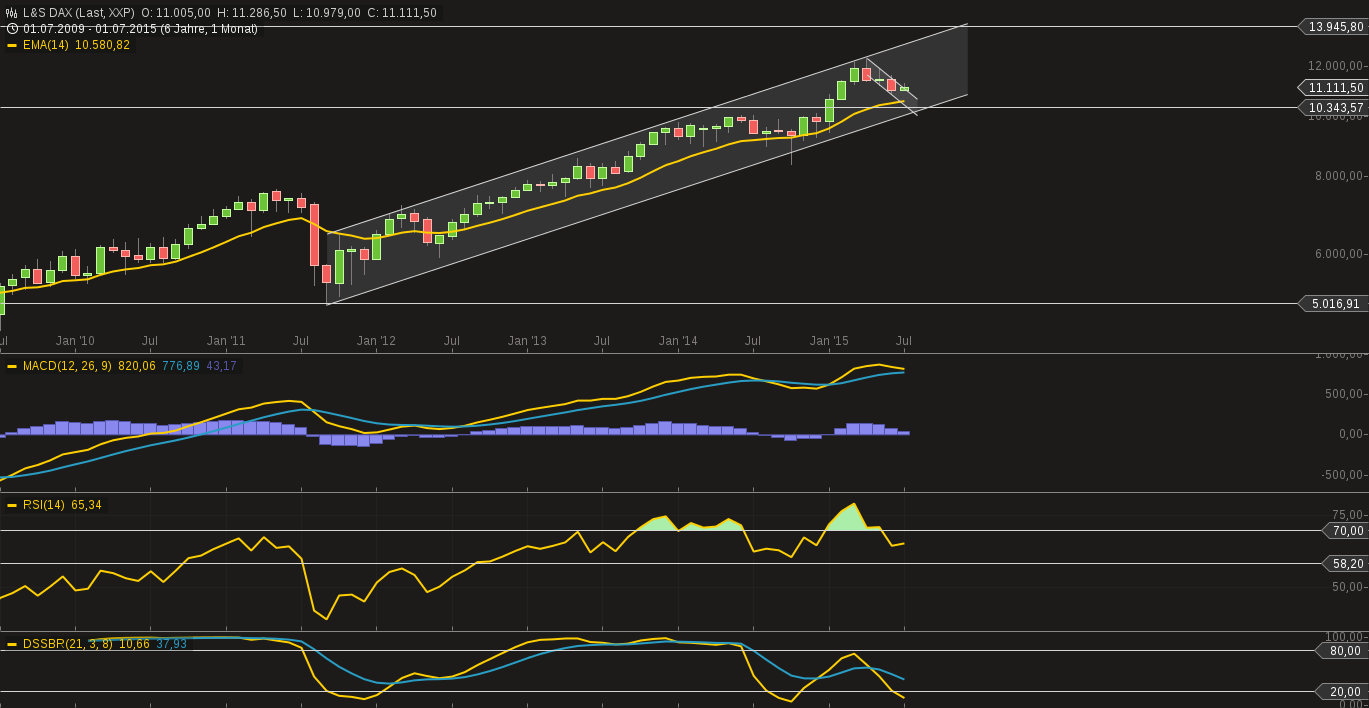Click the yellow EMA(14) legend marker
Screen dimensions: 1369x708
12,45
